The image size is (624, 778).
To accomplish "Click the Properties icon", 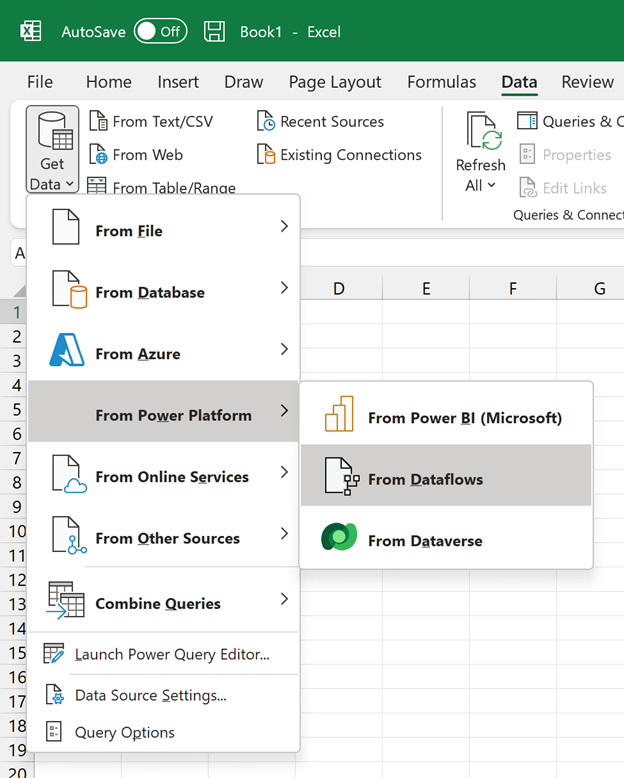I will (527, 154).
